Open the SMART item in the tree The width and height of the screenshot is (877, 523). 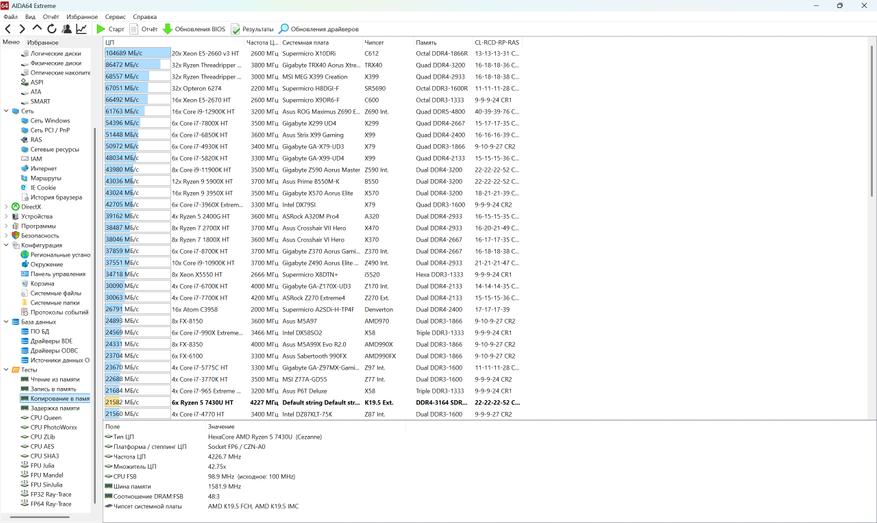[35, 101]
